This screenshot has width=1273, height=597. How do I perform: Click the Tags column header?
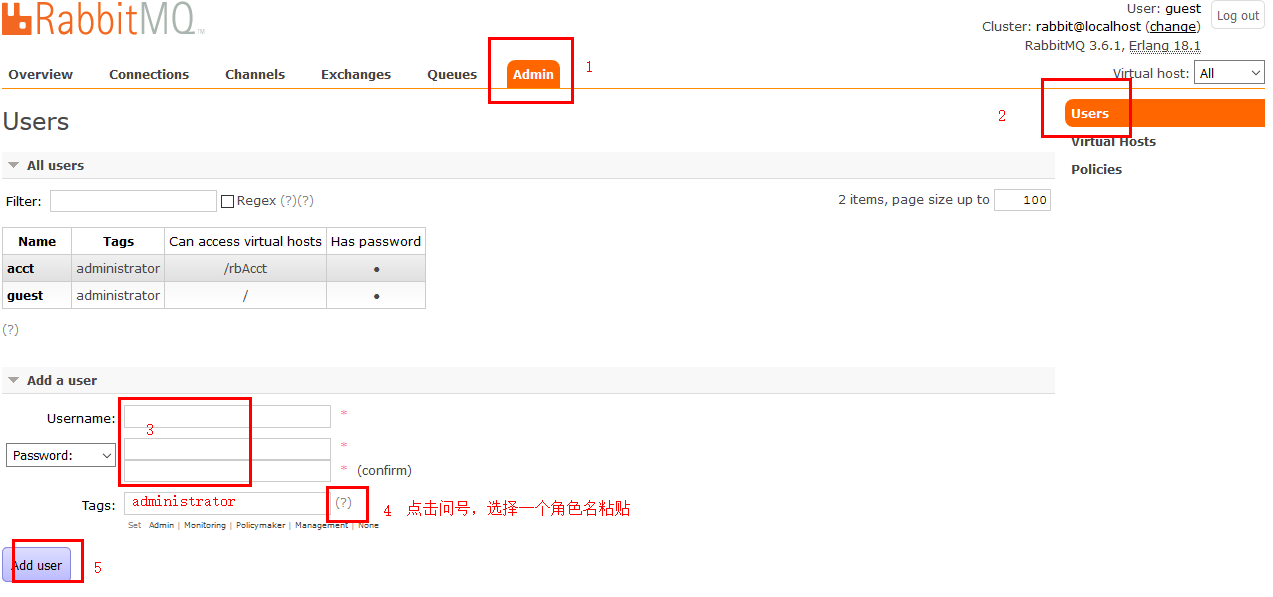tap(118, 241)
